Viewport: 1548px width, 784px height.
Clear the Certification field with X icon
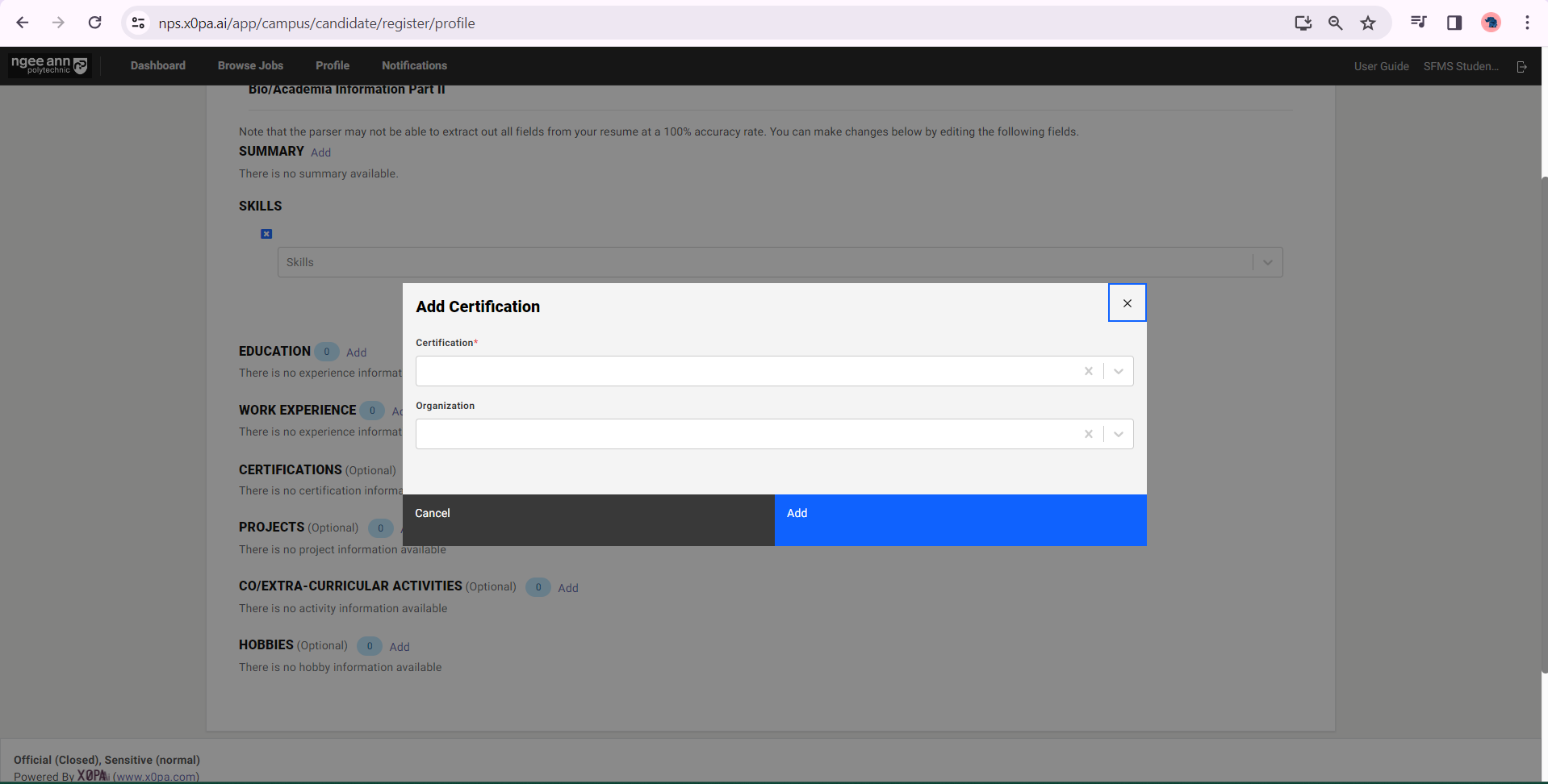1088,371
